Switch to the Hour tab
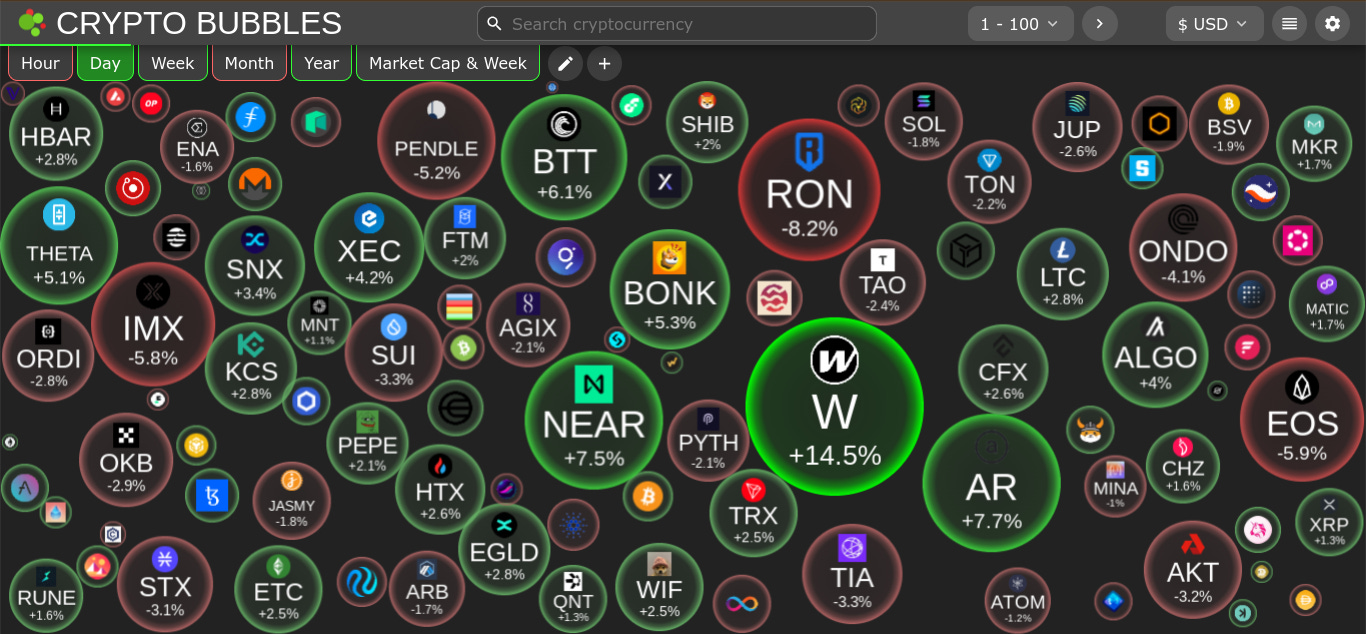The width and height of the screenshot is (1366, 634). [40, 63]
